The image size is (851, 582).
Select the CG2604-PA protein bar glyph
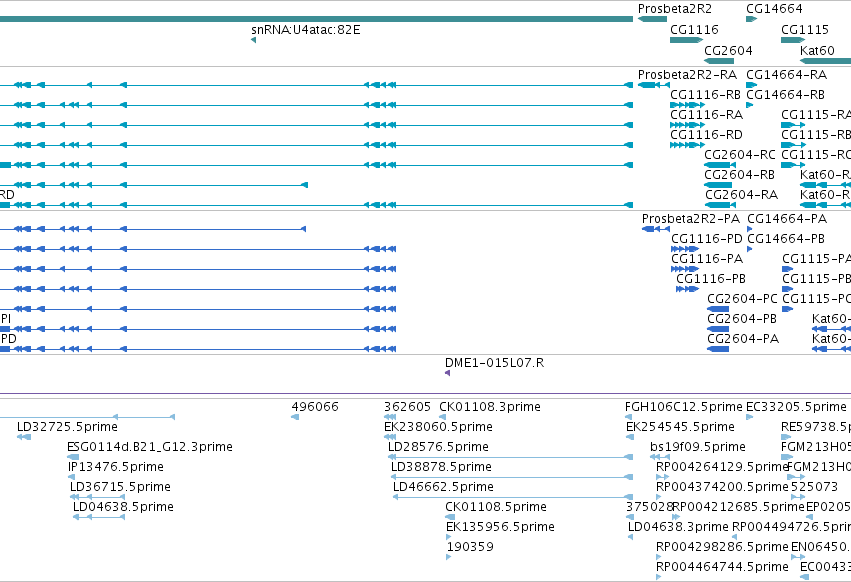[718, 349]
